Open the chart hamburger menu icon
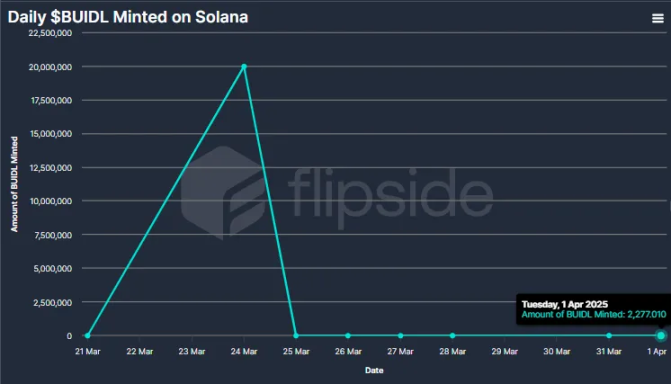This screenshot has width=671, height=384. click(x=658, y=18)
